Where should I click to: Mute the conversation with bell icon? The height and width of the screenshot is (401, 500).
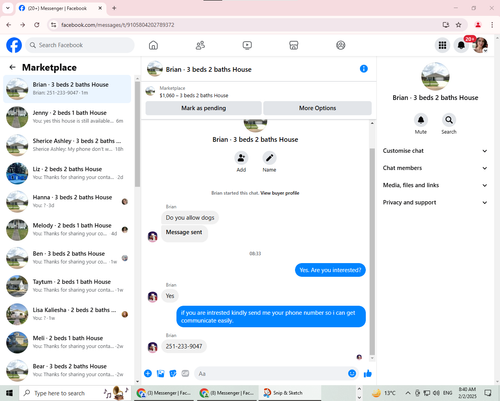421,120
